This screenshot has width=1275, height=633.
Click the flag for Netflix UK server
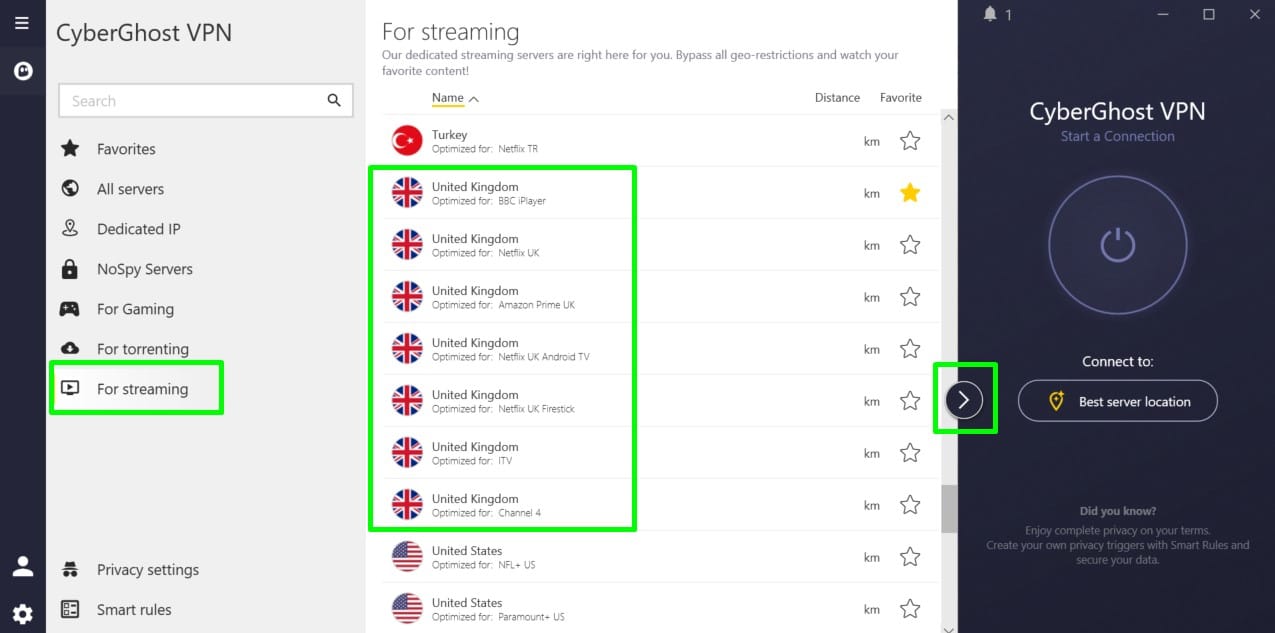pyautogui.click(x=407, y=245)
